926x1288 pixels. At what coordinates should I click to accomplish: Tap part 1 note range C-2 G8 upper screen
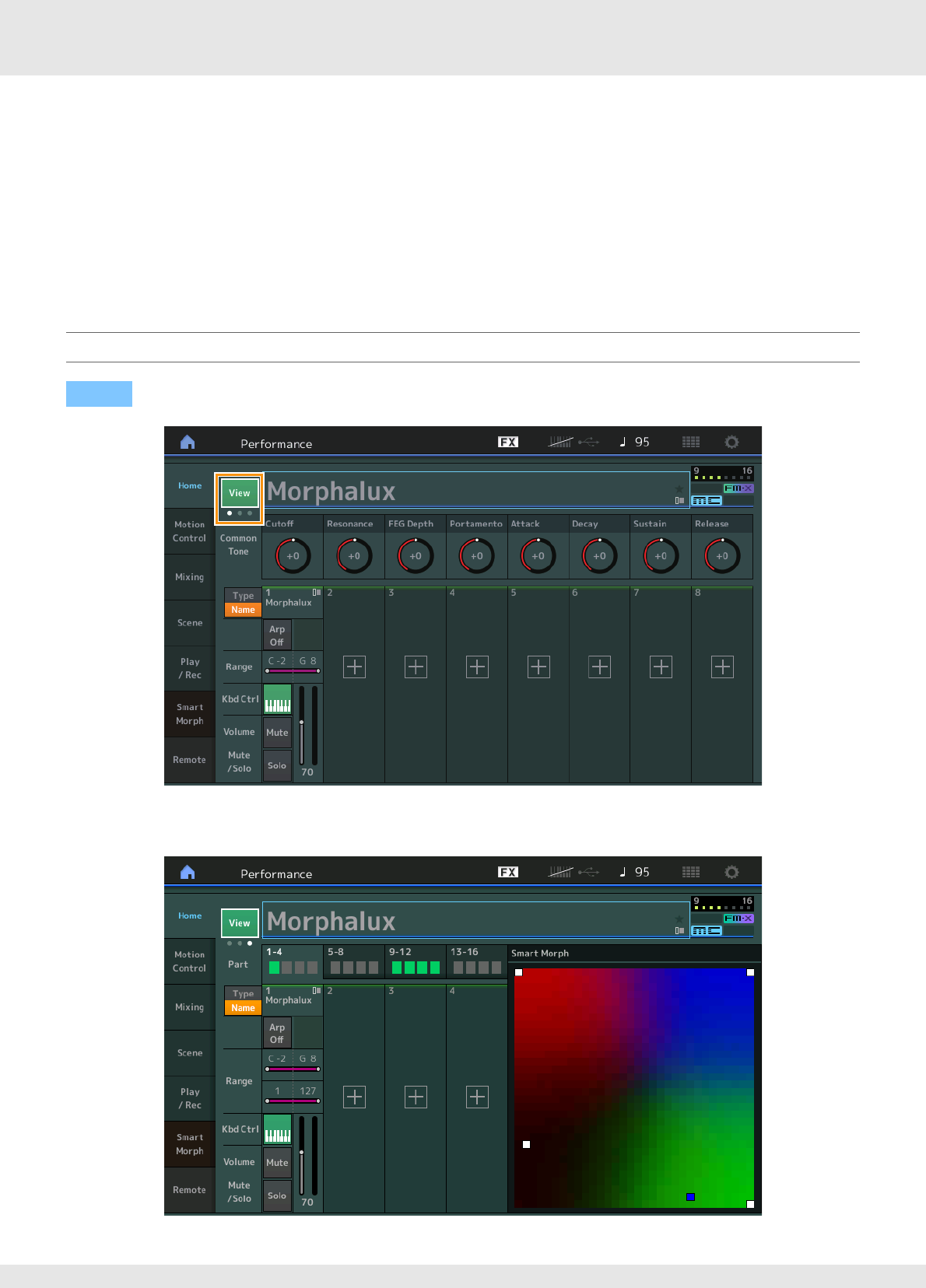293,666
